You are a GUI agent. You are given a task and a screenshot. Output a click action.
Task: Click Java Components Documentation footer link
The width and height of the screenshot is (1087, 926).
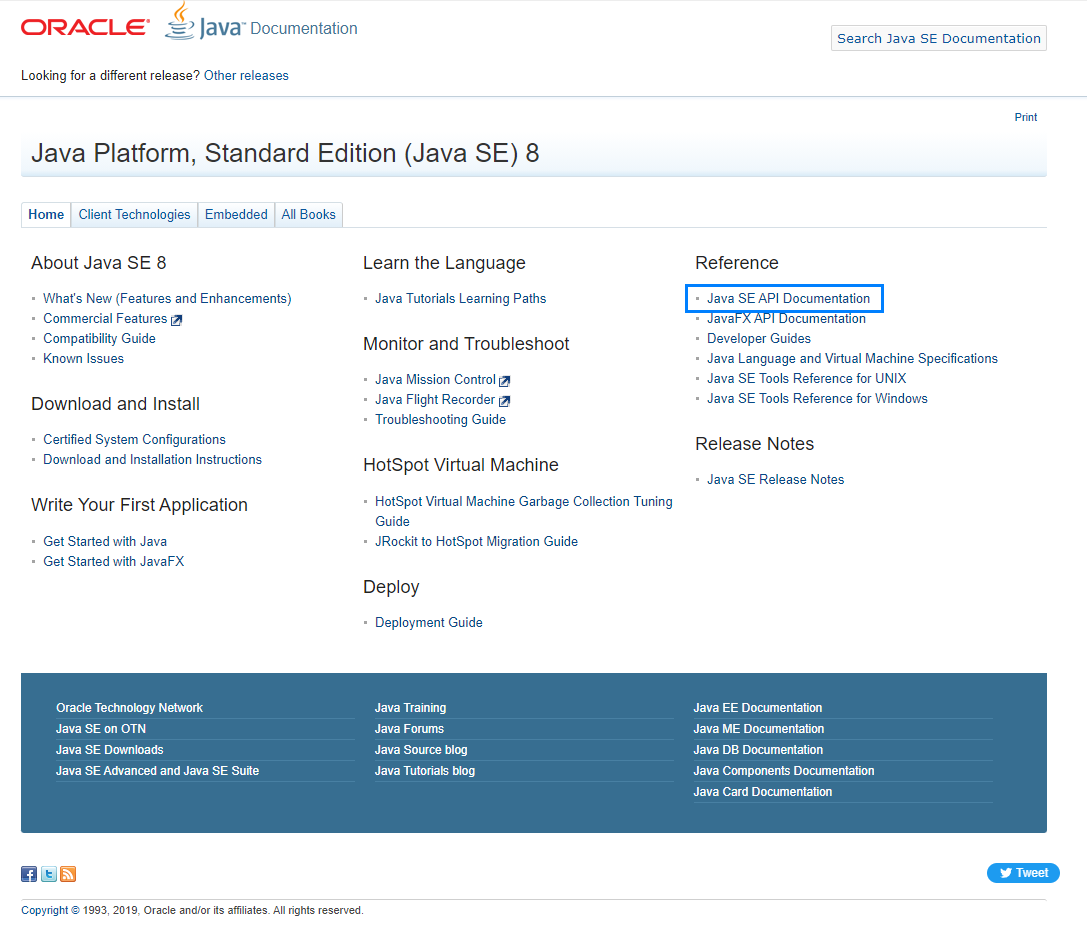(784, 771)
